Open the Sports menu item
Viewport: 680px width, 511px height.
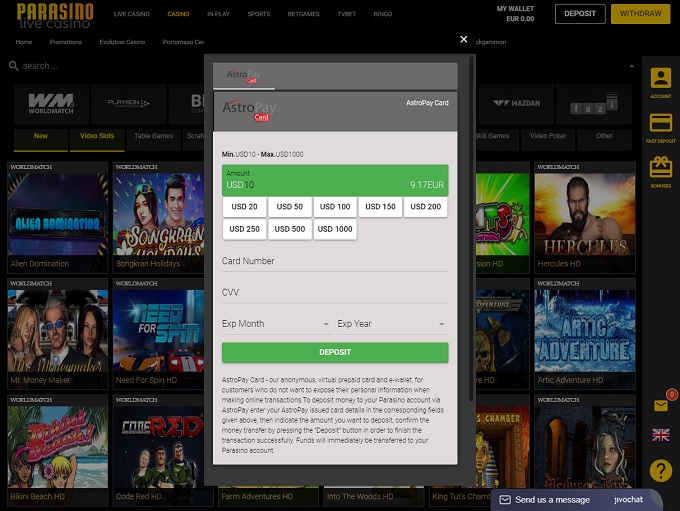(x=259, y=15)
